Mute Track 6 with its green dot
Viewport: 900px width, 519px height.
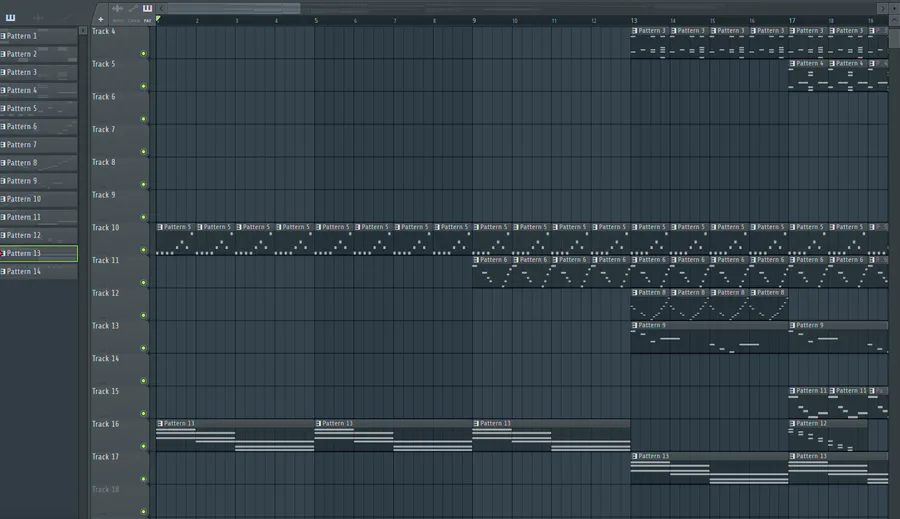143,119
